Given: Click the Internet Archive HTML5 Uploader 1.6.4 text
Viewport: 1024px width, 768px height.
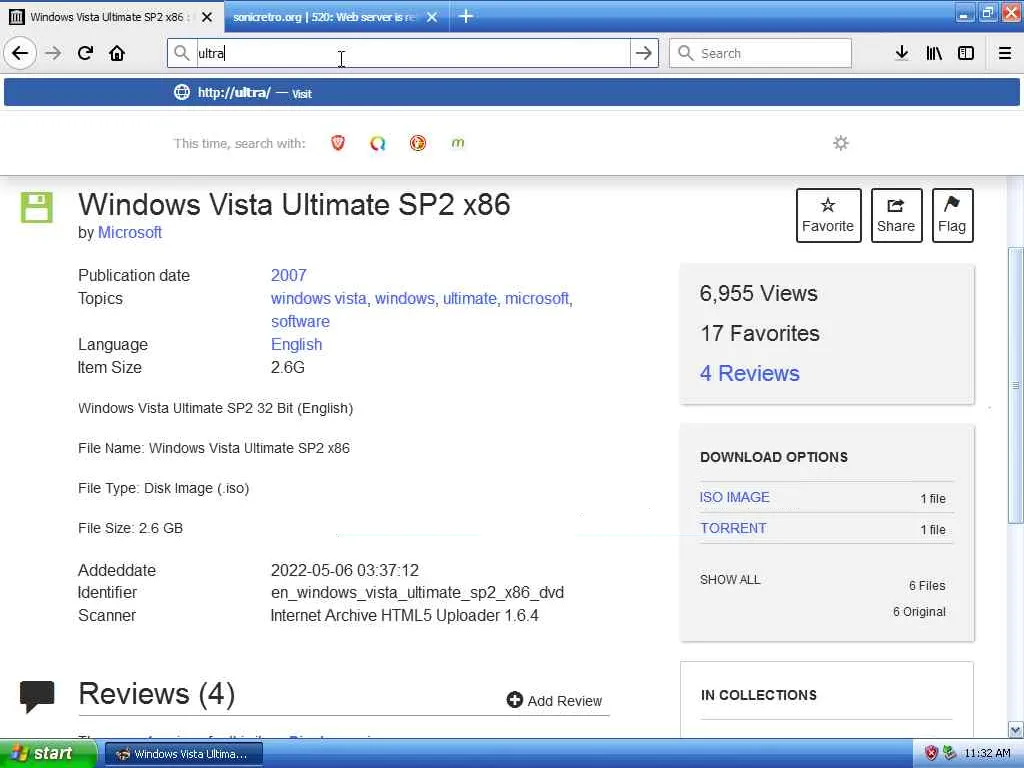Looking at the screenshot, I should 405,615.
